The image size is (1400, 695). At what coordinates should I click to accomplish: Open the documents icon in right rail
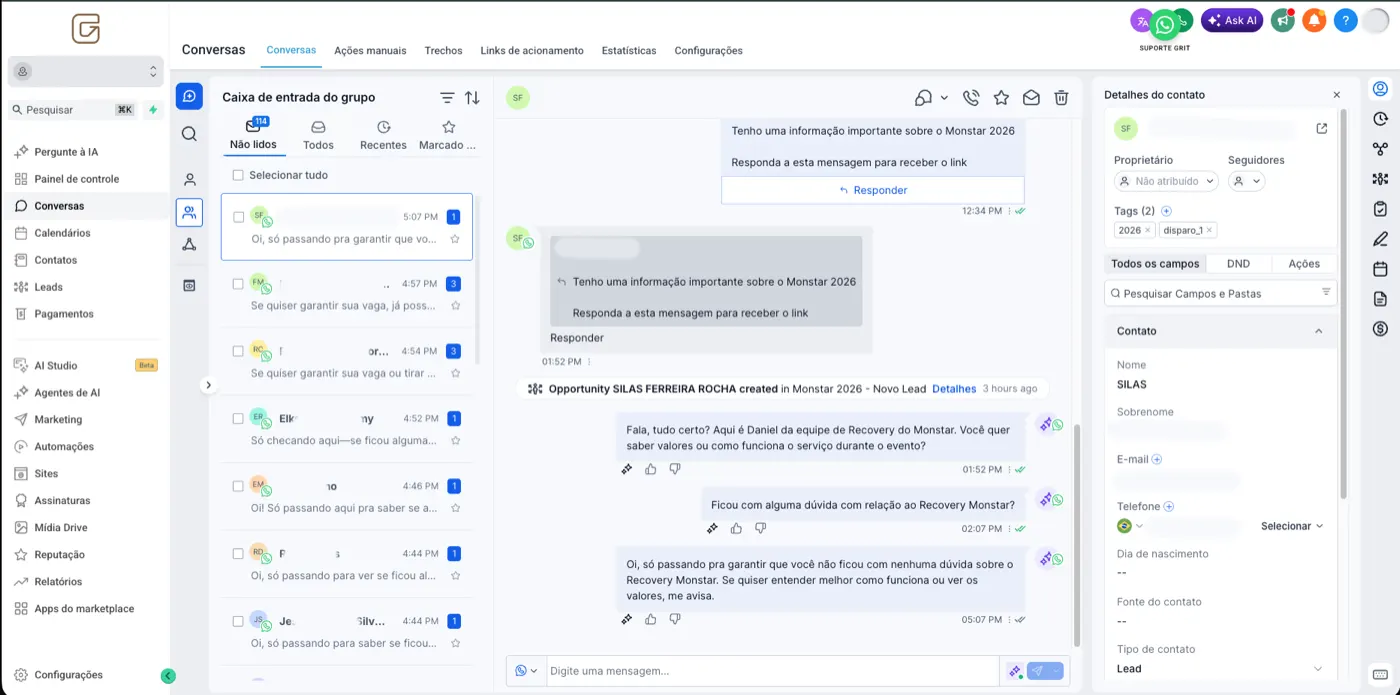(1380, 299)
